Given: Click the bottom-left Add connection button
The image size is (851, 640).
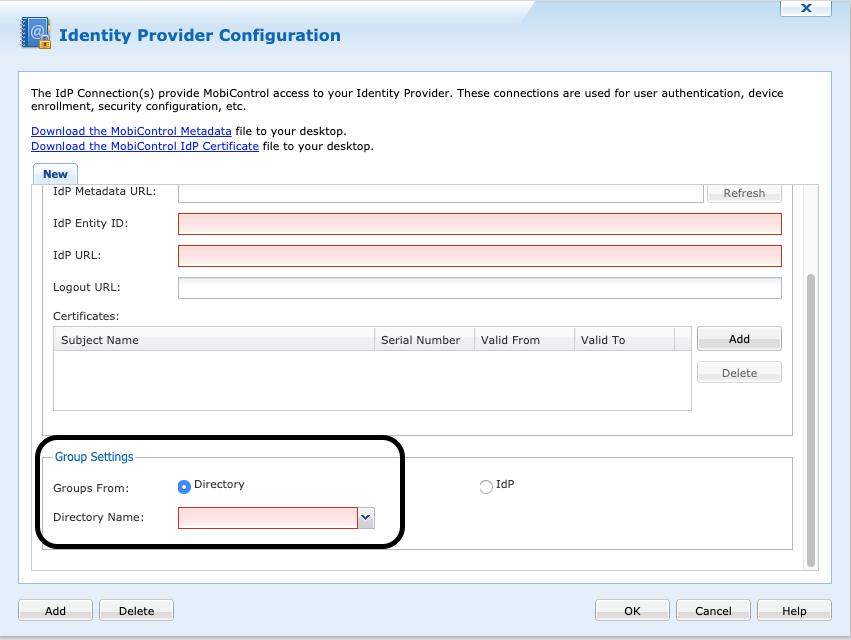Looking at the screenshot, I should click(x=55, y=610).
